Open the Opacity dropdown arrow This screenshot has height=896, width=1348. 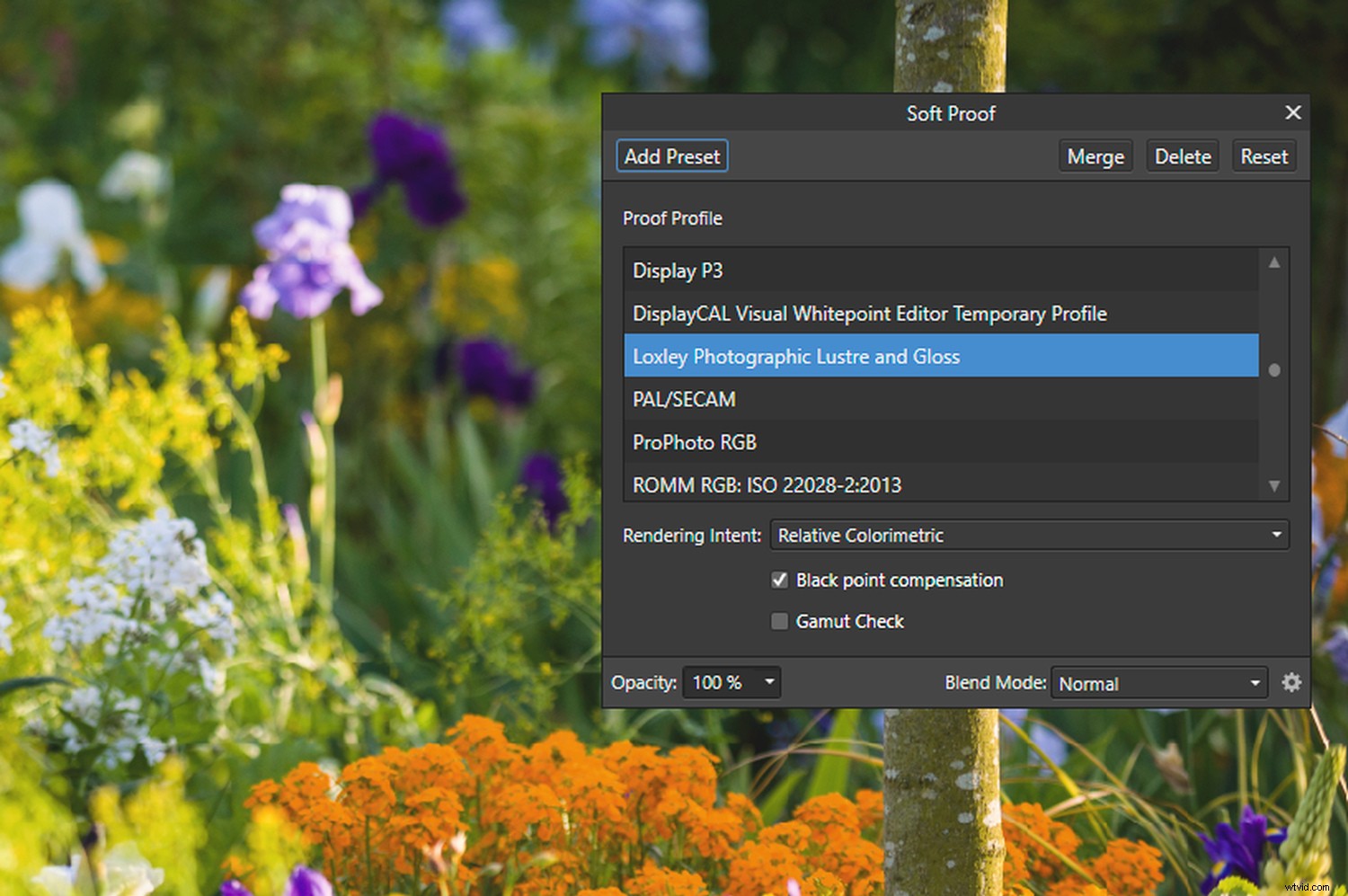(768, 682)
